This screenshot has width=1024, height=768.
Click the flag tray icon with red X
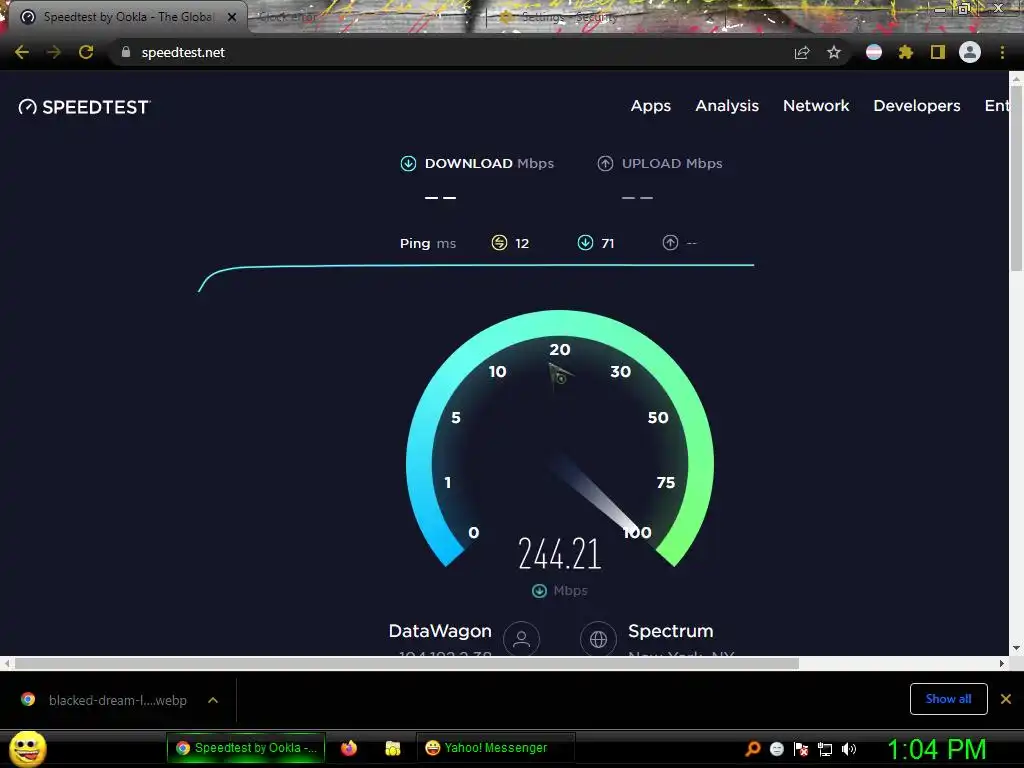point(801,749)
